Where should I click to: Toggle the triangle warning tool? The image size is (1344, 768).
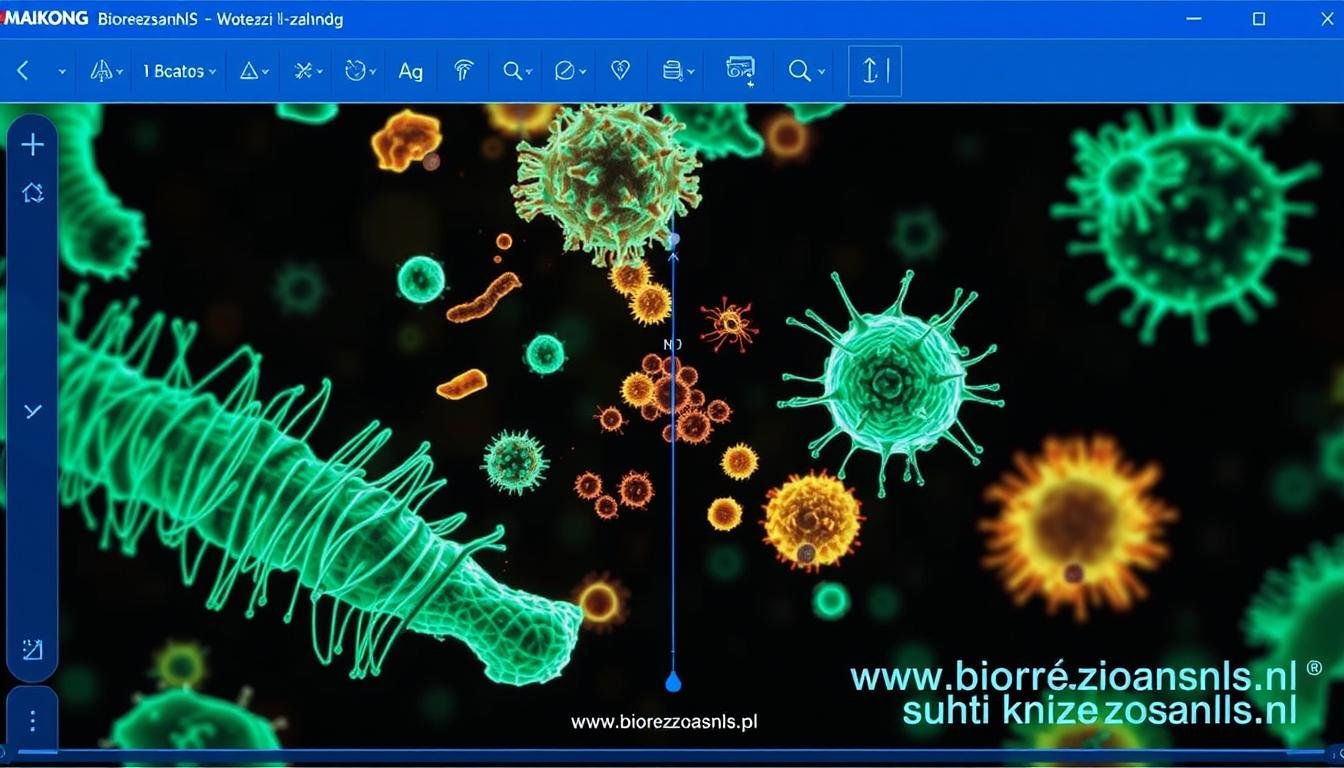coord(250,70)
